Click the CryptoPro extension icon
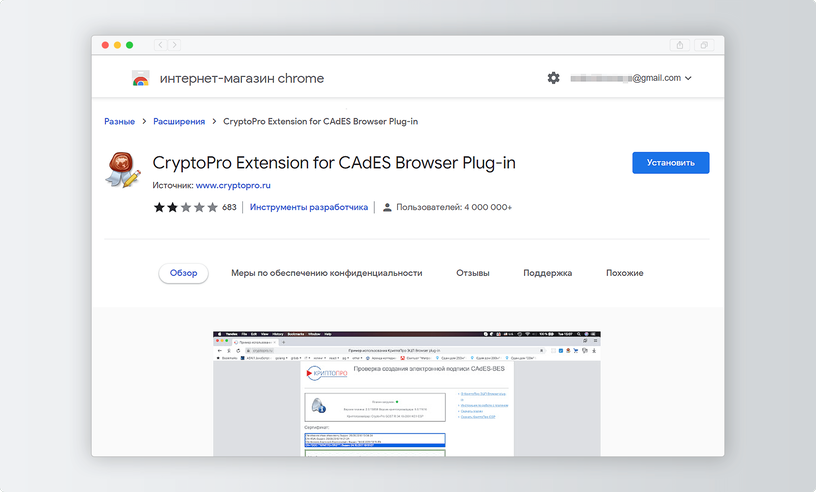The height and width of the screenshot is (492, 816). (x=123, y=170)
